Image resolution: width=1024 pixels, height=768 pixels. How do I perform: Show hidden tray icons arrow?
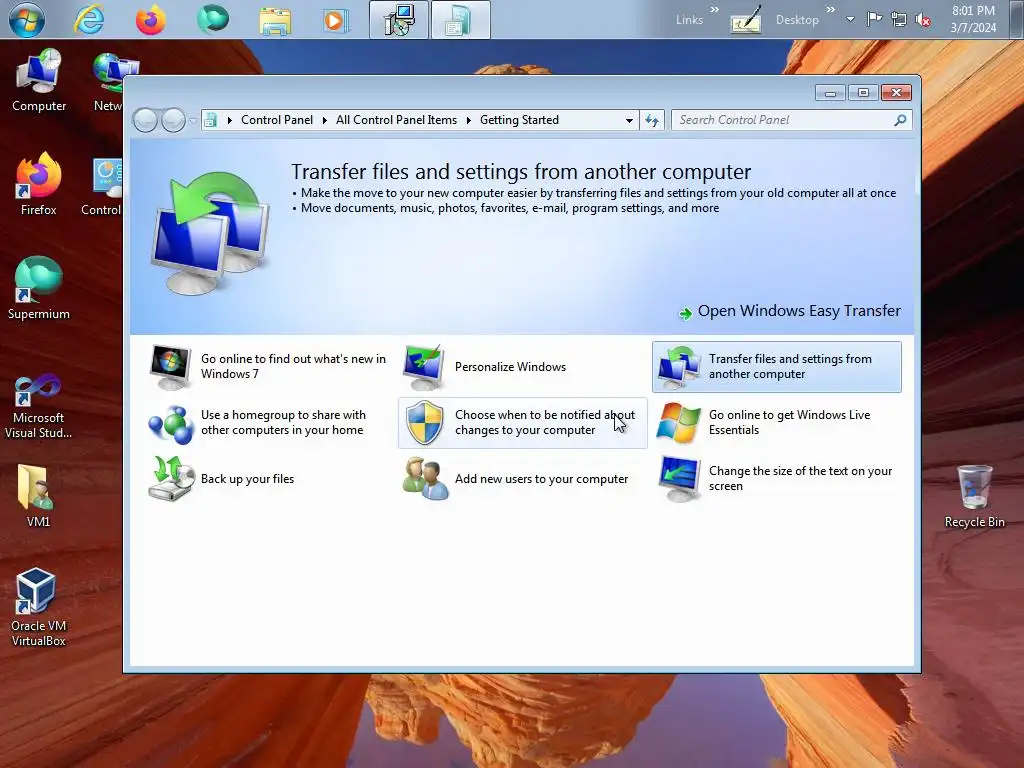850,20
